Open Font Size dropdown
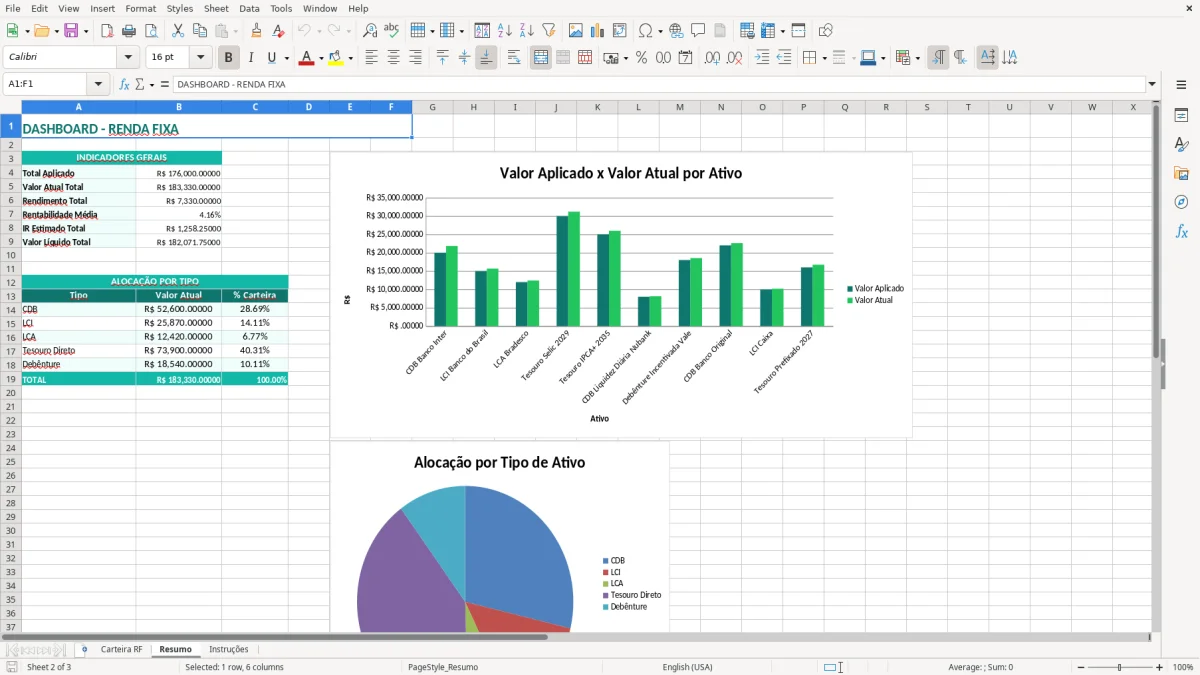1200x675 pixels. [200, 58]
